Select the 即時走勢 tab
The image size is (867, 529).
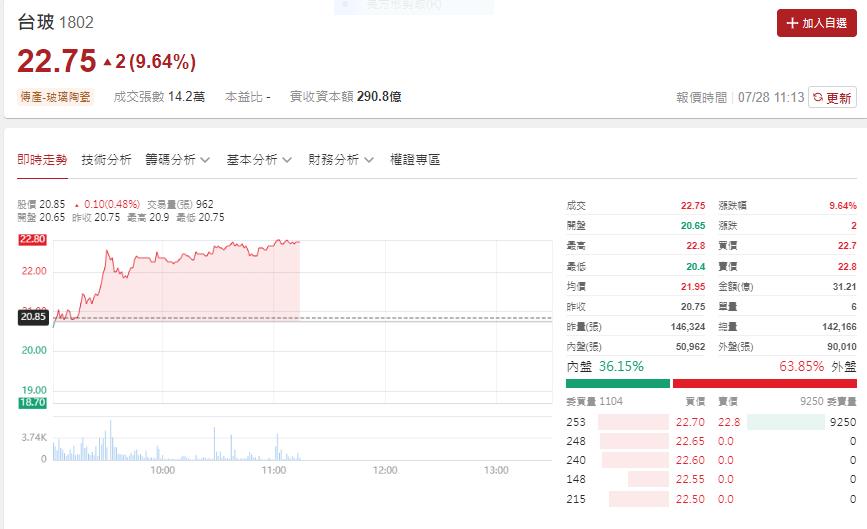pyautogui.click(x=42, y=160)
